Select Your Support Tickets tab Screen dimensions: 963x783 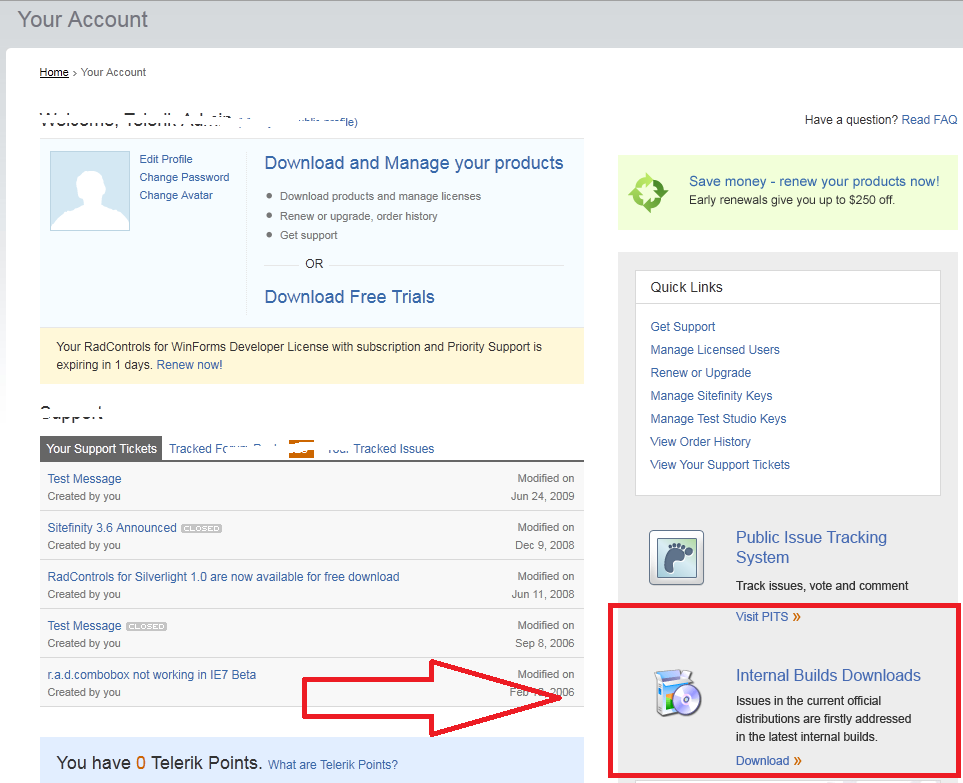pos(101,449)
